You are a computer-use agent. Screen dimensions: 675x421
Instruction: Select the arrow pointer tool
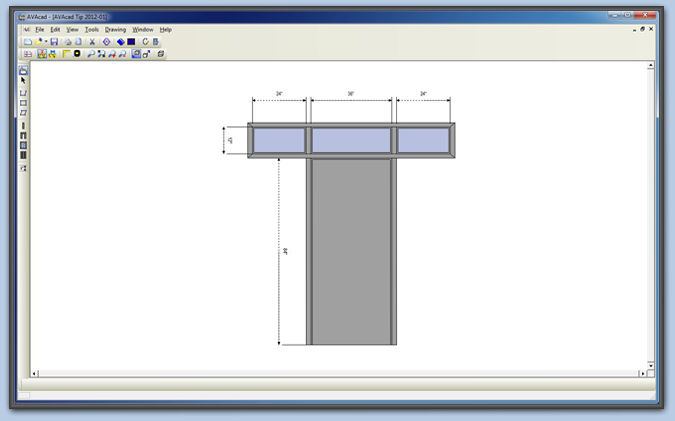(x=23, y=81)
